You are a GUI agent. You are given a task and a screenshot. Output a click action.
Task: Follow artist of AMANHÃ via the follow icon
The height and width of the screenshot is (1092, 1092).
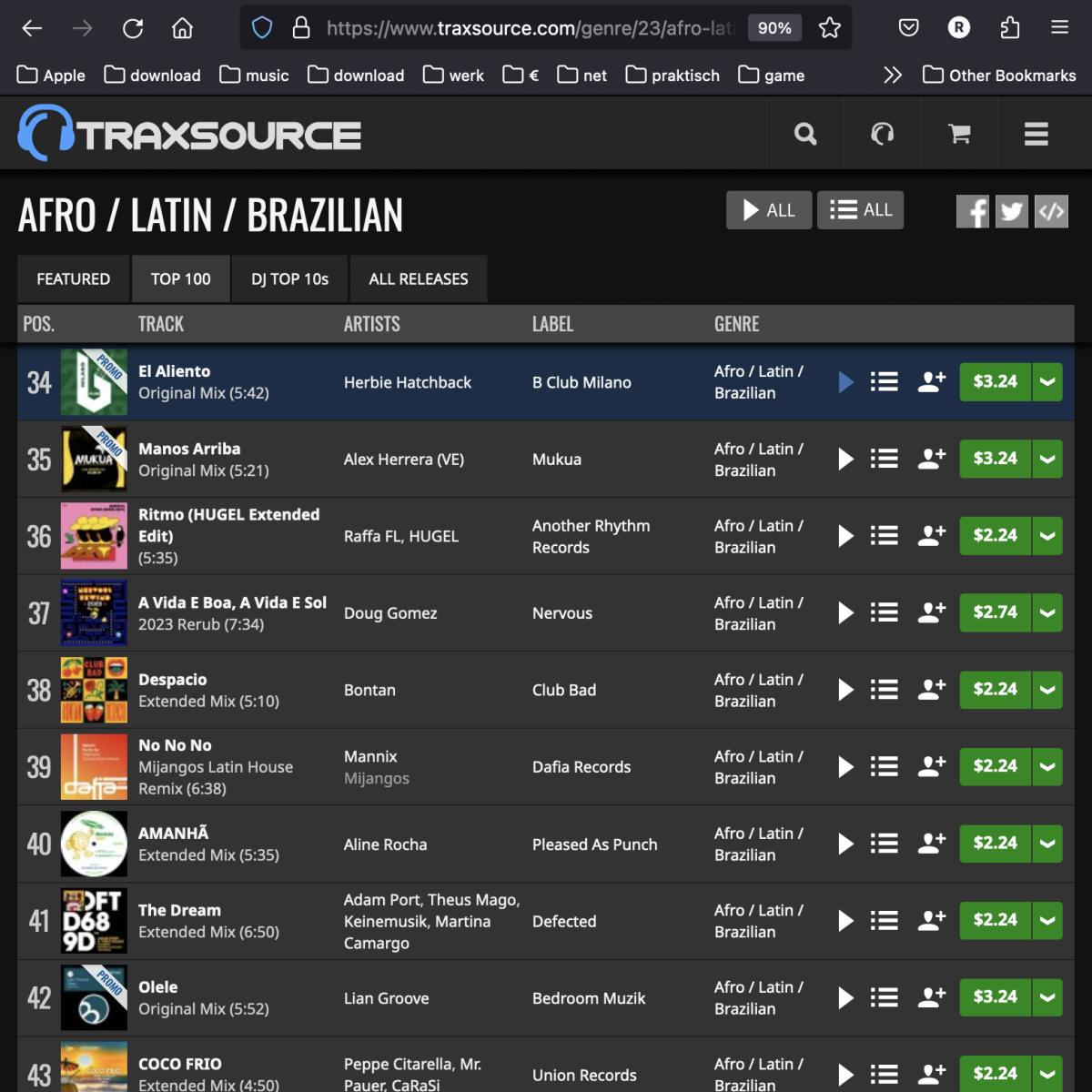pos(932,844)
